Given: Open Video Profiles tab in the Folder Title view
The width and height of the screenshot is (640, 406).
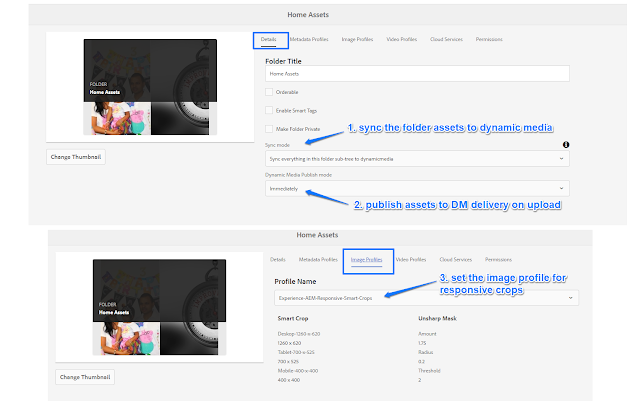Looking at the screenshot, I should tap(402, 39).
